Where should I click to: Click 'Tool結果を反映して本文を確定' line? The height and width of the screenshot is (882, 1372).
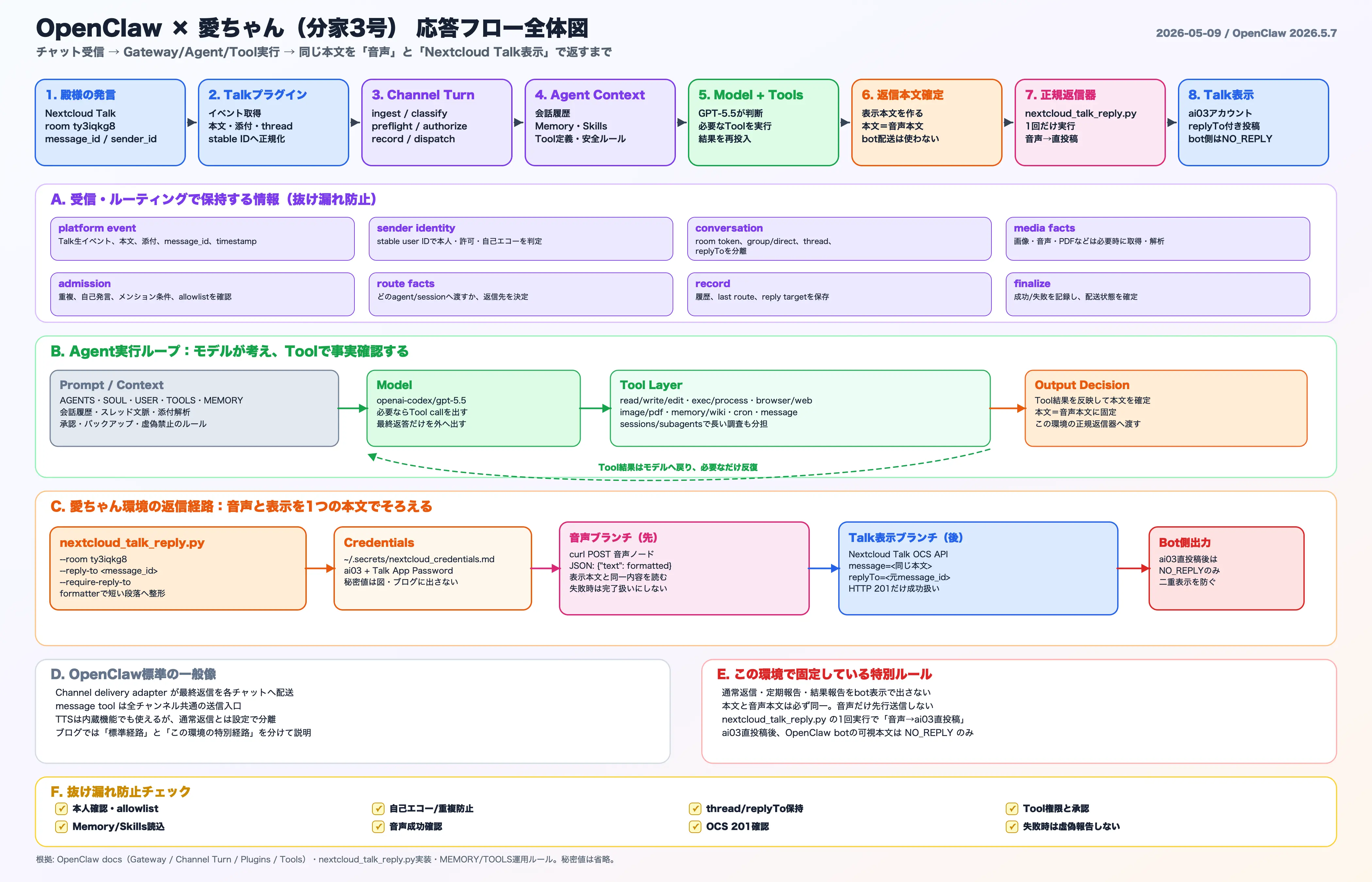click(x=1092, y=400)
